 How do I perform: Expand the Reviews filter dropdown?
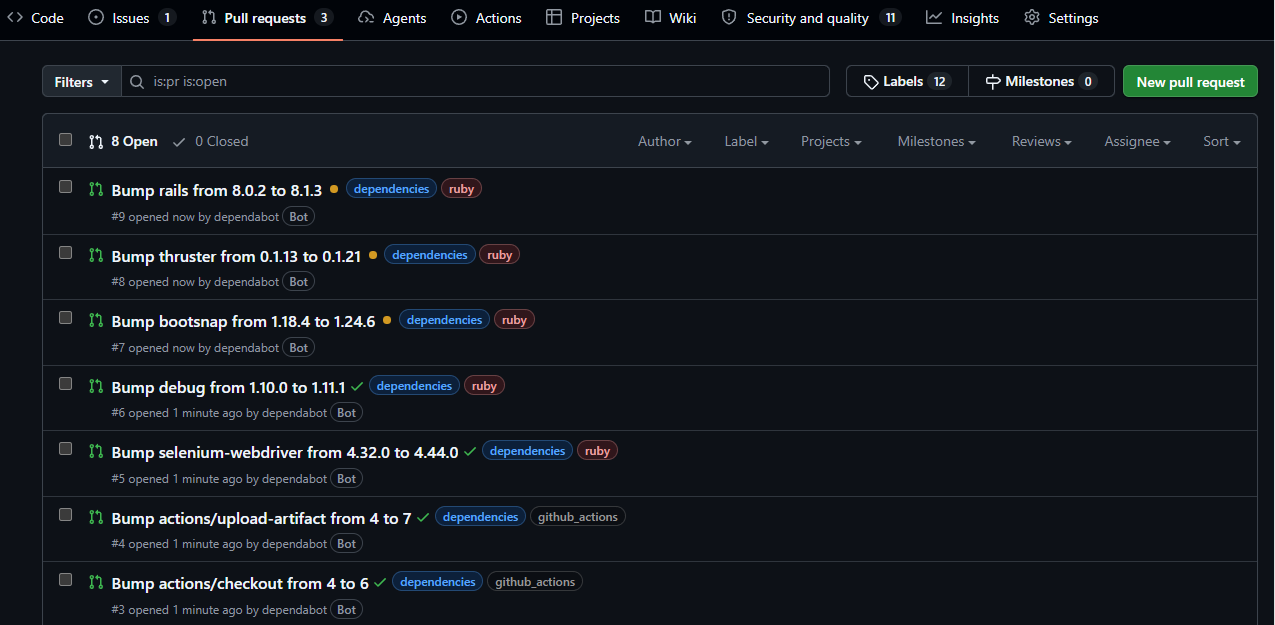pyautogui.click(x=1041, y=141)
